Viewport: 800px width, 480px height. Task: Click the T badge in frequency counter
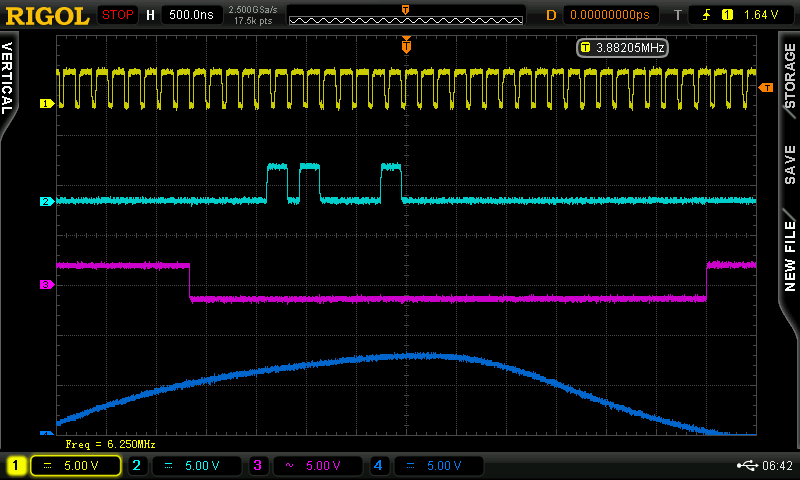[585, 47]
